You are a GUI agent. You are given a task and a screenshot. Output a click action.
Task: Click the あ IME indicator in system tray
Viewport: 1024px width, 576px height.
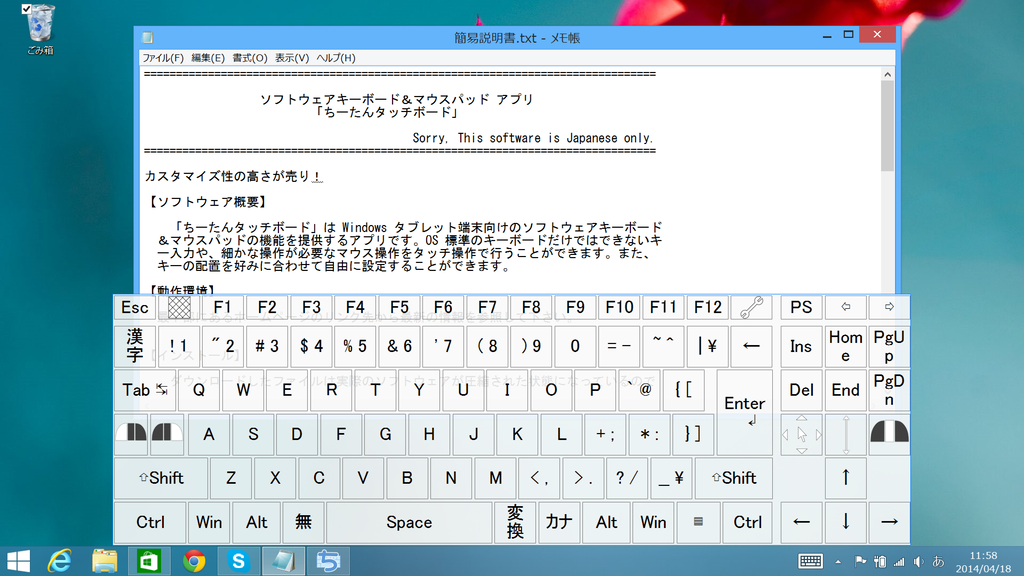pyautogui.click(x=938, y=562)
